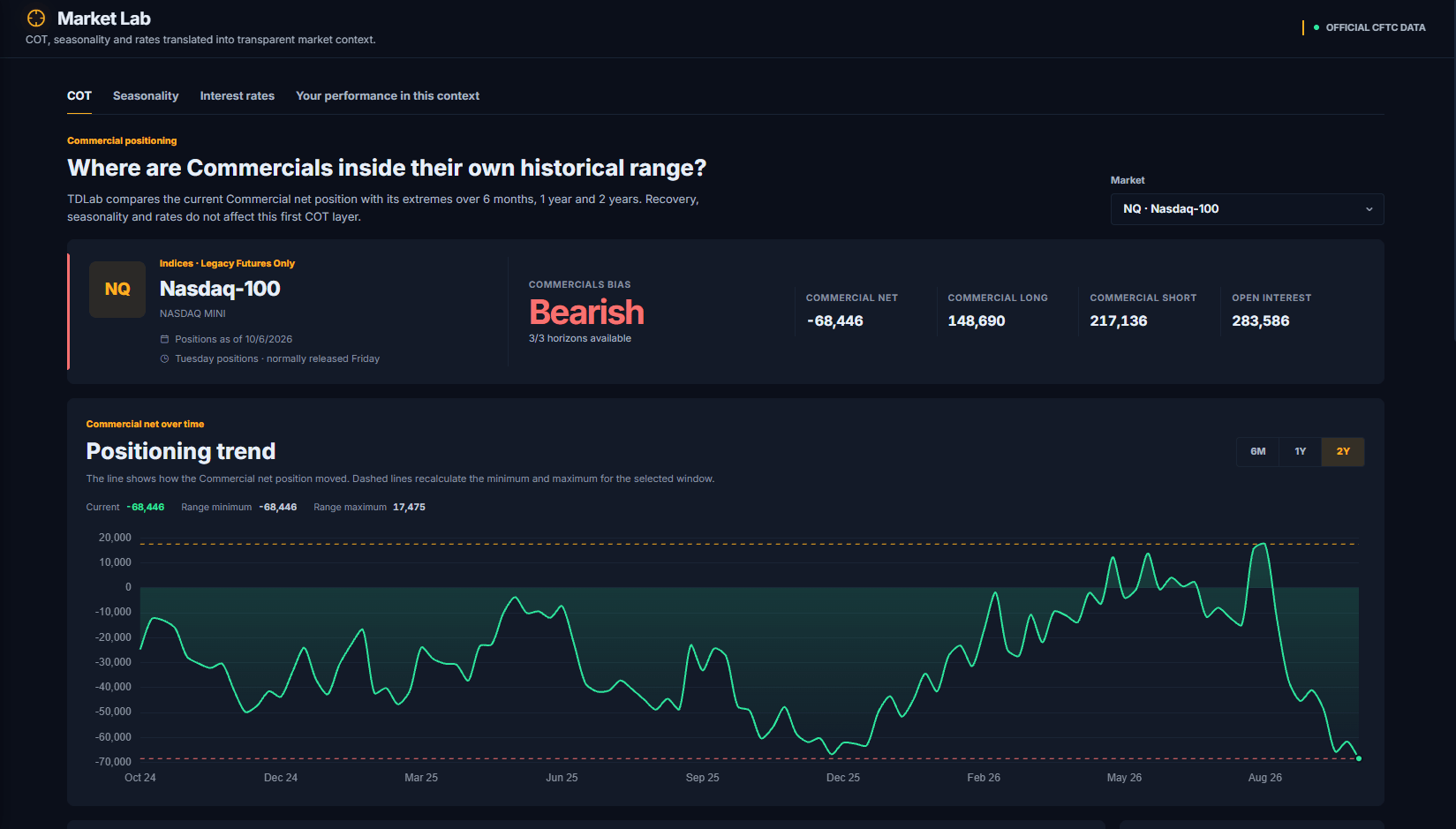The width and height of the screenshot is (1456, 829).
Task: Click the NQ ticker badge icon
Action: click(x=117, y=290)
